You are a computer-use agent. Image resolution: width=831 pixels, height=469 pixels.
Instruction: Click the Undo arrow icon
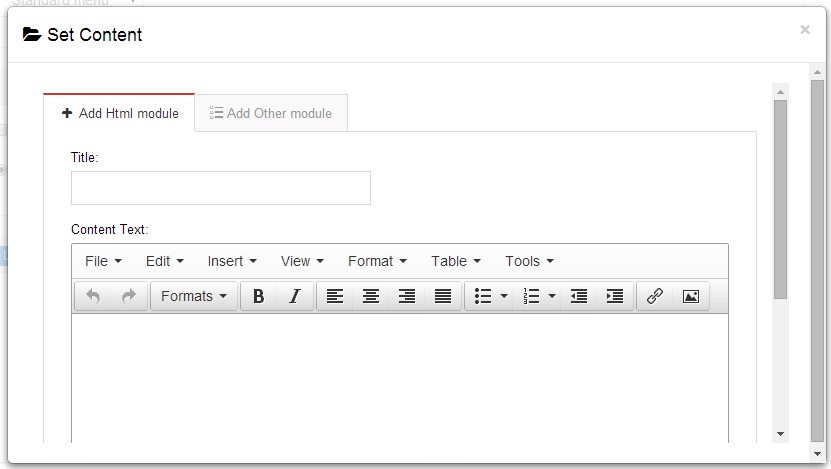click(x=93, y=296)
